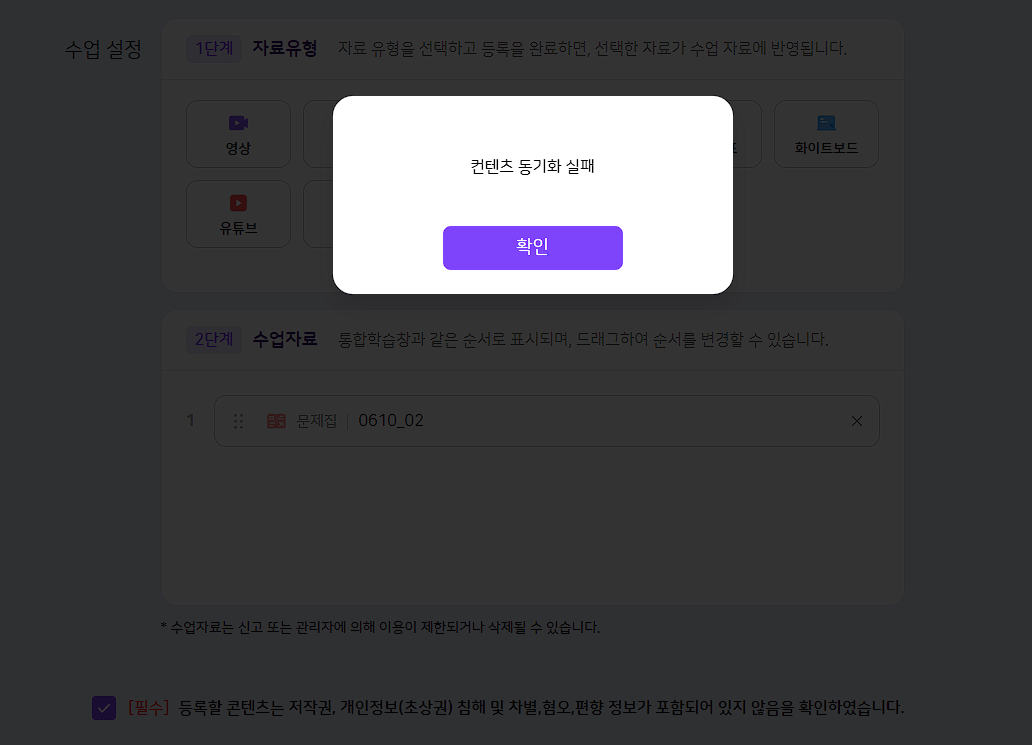Viewport: 1032px width, 745px height.
Task: Click the 자료유형 section heading
Action: (285, 48)
